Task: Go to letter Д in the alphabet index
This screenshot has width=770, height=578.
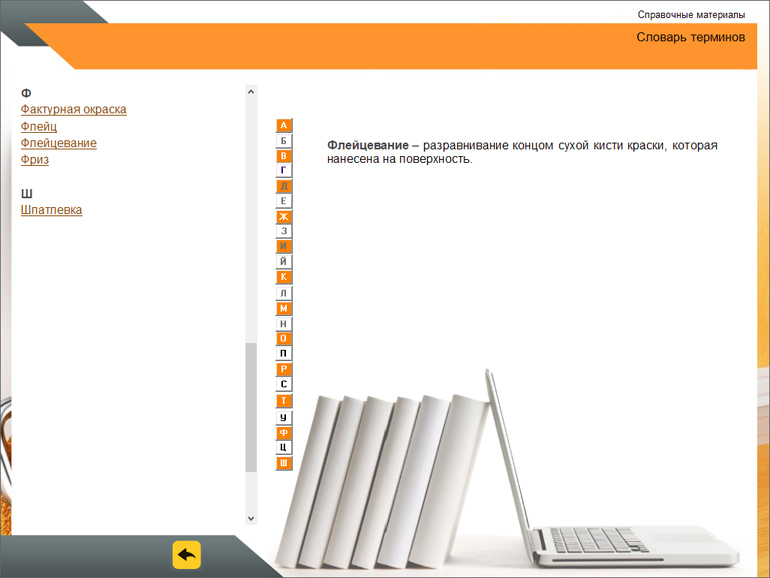Action: pos(284,186)
